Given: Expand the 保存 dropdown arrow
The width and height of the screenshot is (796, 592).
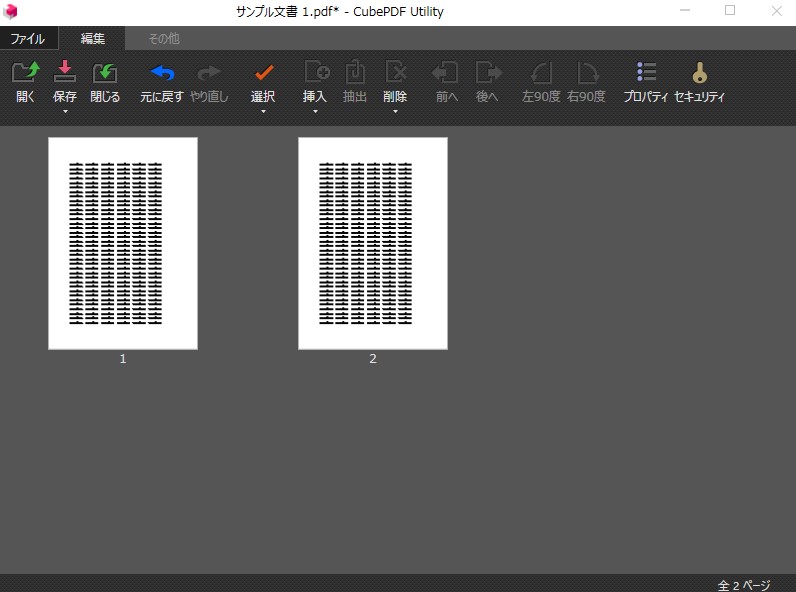Looking at the screenshot, I should 65,112.
